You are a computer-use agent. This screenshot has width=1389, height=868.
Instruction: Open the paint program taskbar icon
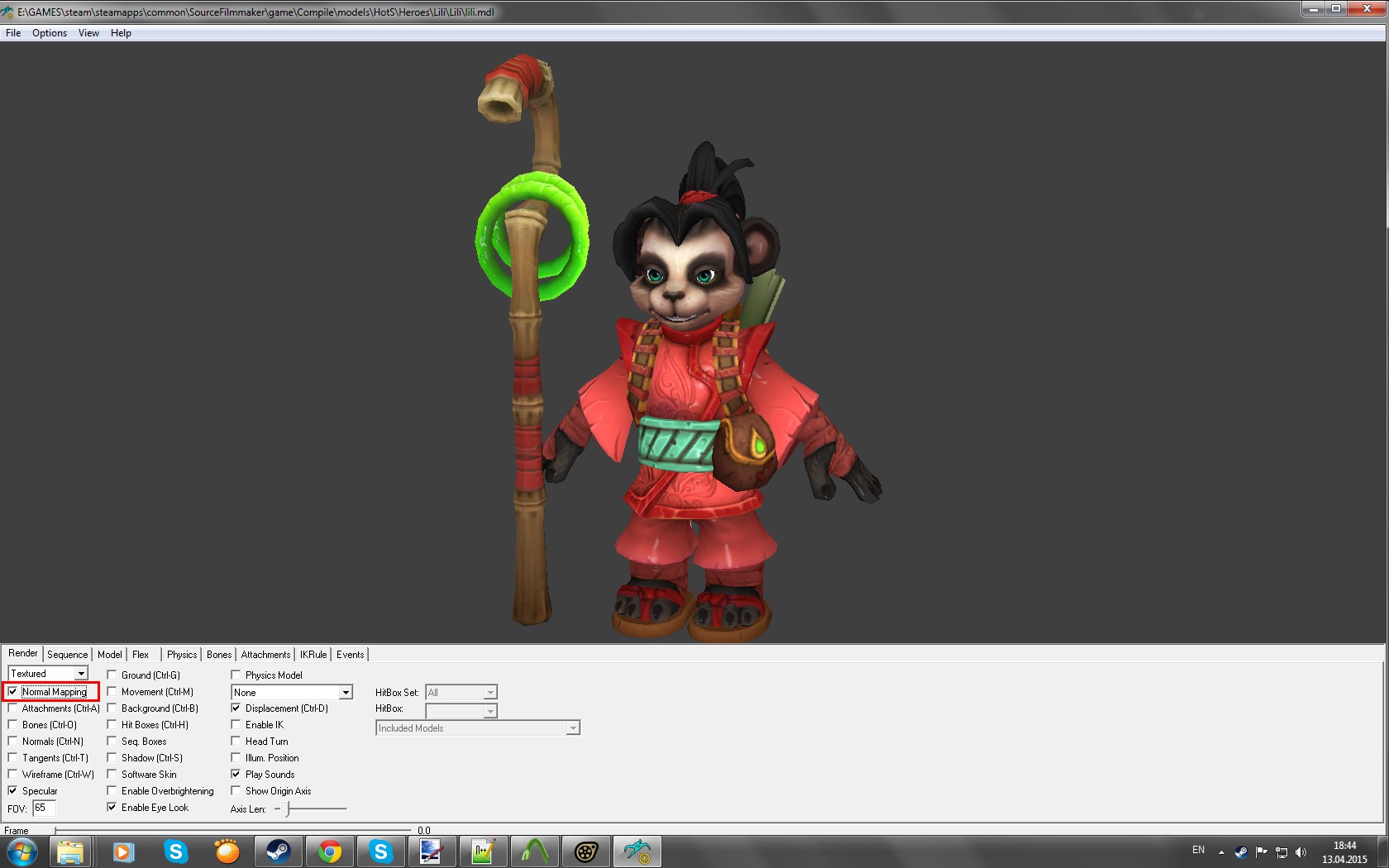pos(432,851)
